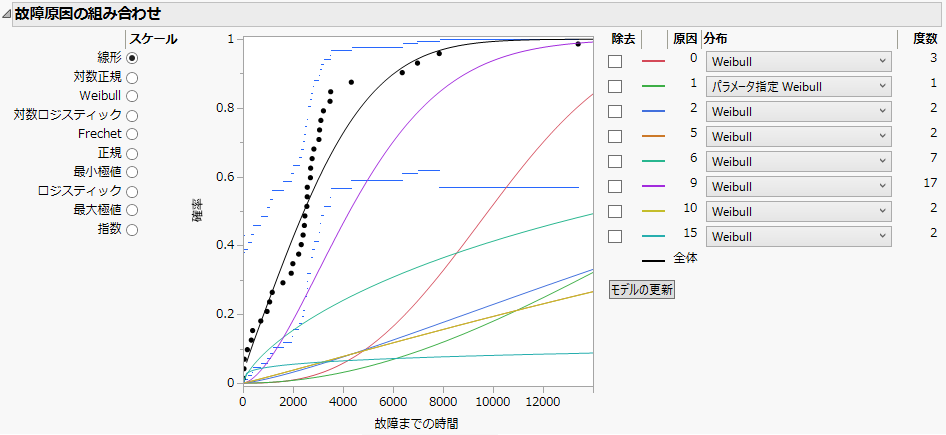946x435 pixels.
Task: Open distribution dropdown for cause 2
Action: [x=799, y=112]
